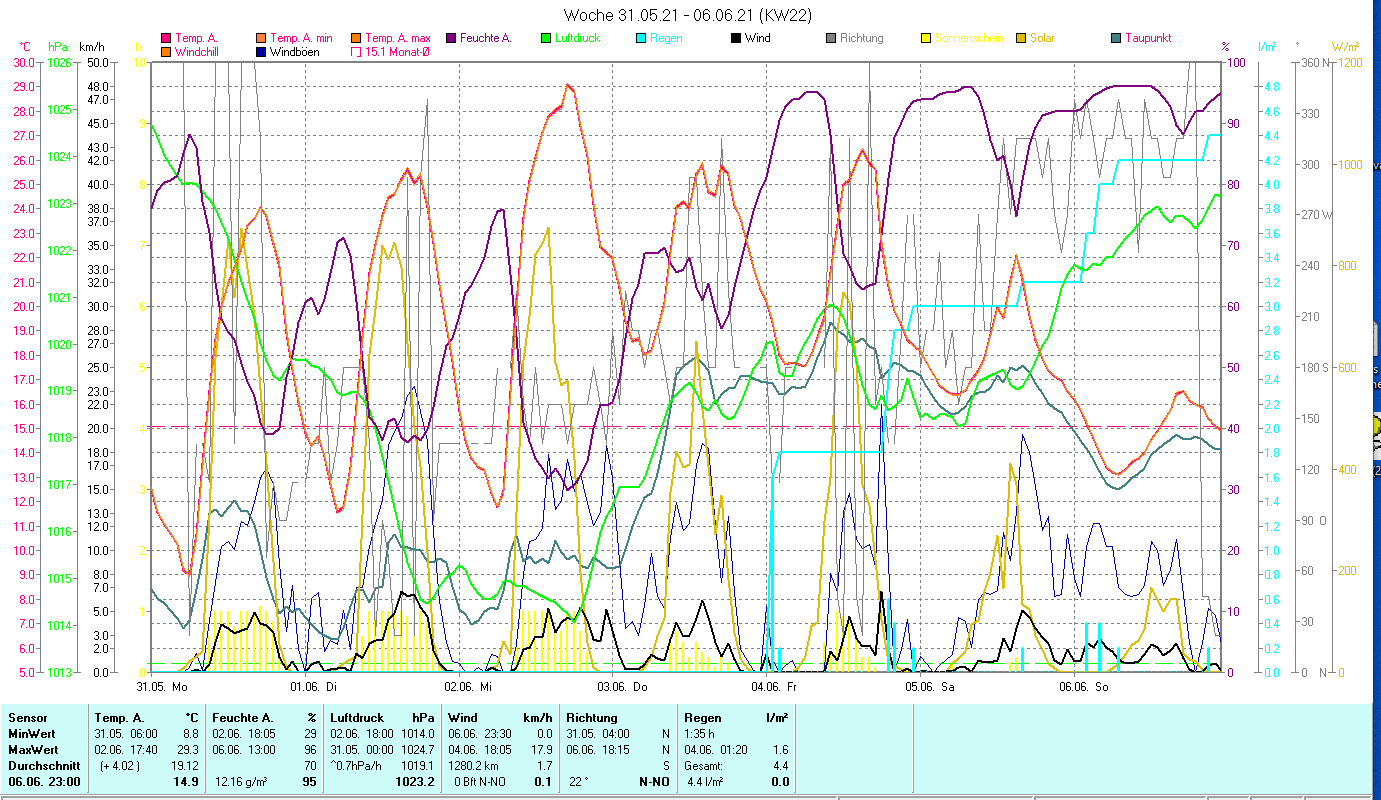The image size is (1381, 800).
Task: Click the 'Durchschnitt' row label
Action: pyautogui.click(x=42, y=766)
